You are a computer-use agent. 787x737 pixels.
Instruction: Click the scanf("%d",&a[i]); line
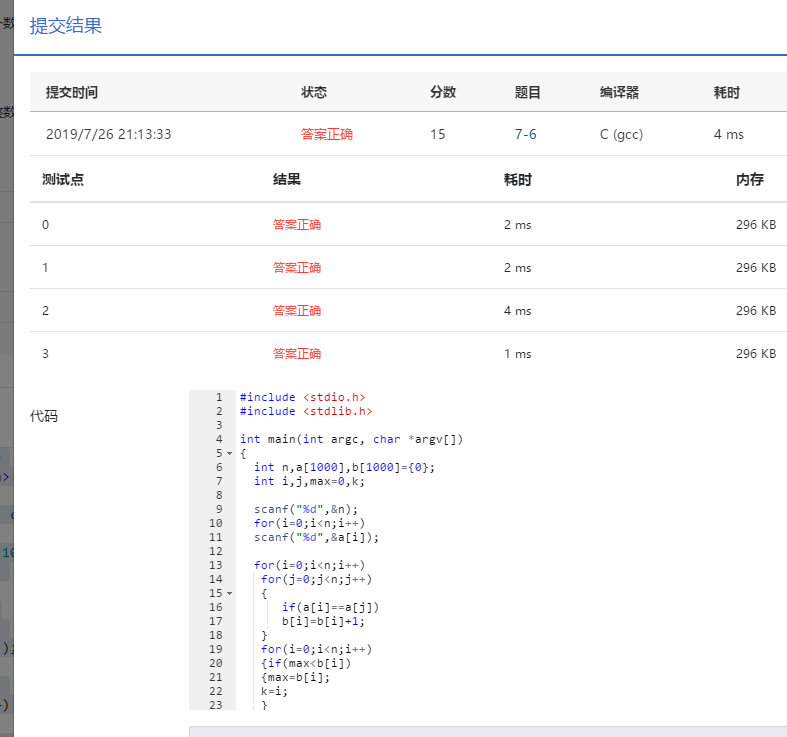pos(316,537)
